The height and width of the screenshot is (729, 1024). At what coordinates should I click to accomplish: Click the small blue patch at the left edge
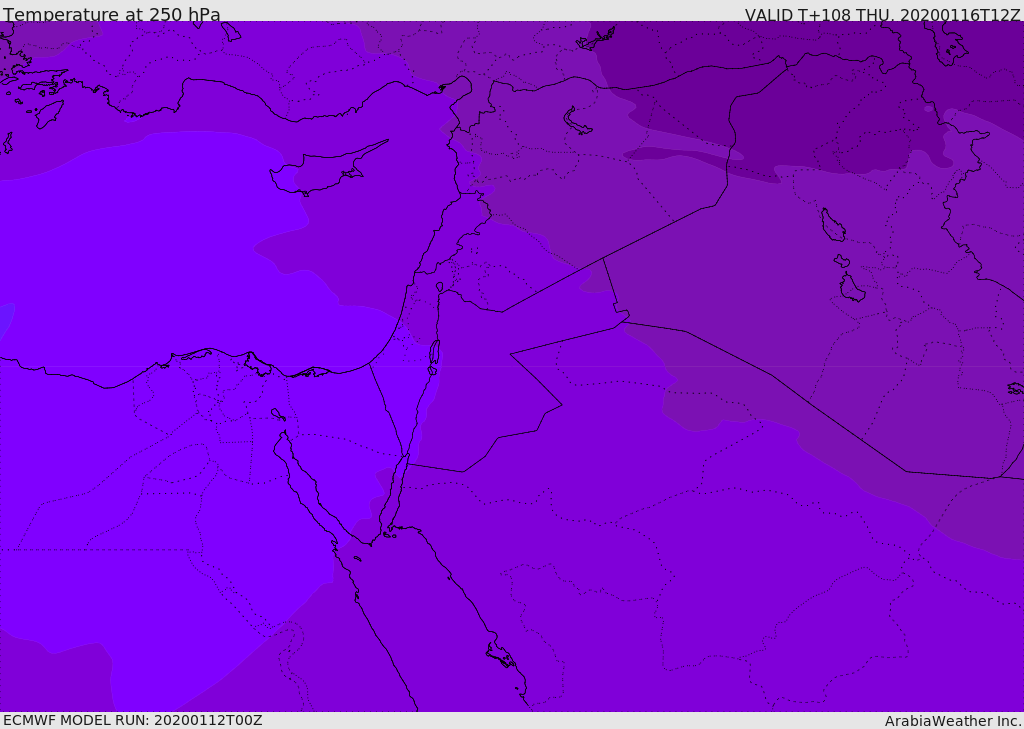coord(5,321)
